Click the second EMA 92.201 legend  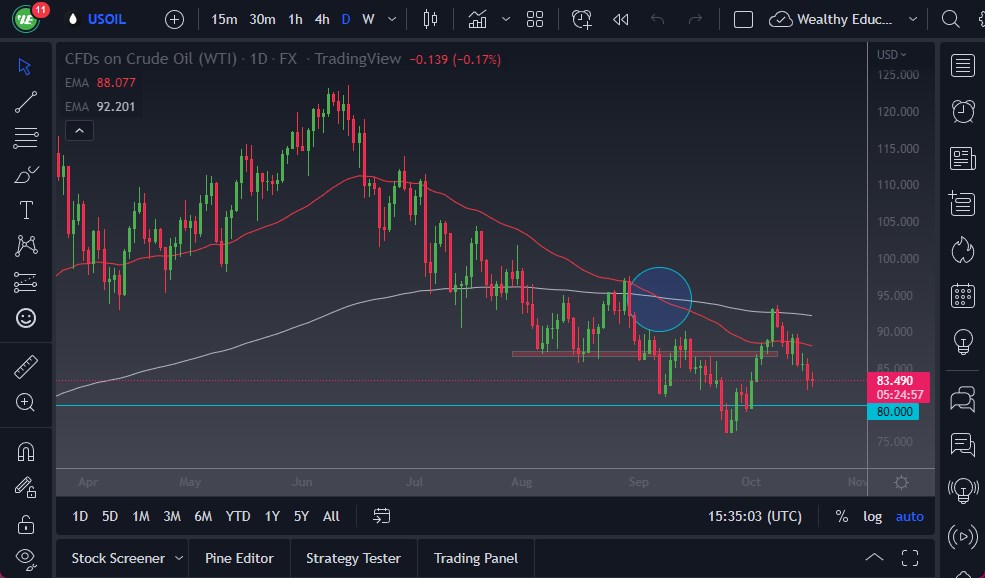101,106
